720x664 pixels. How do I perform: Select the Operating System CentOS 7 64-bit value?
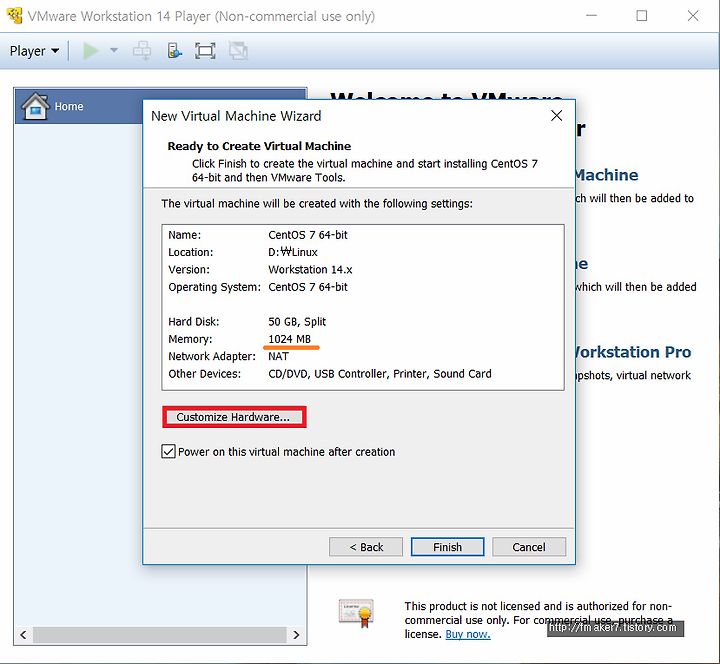tap(308, 287)
